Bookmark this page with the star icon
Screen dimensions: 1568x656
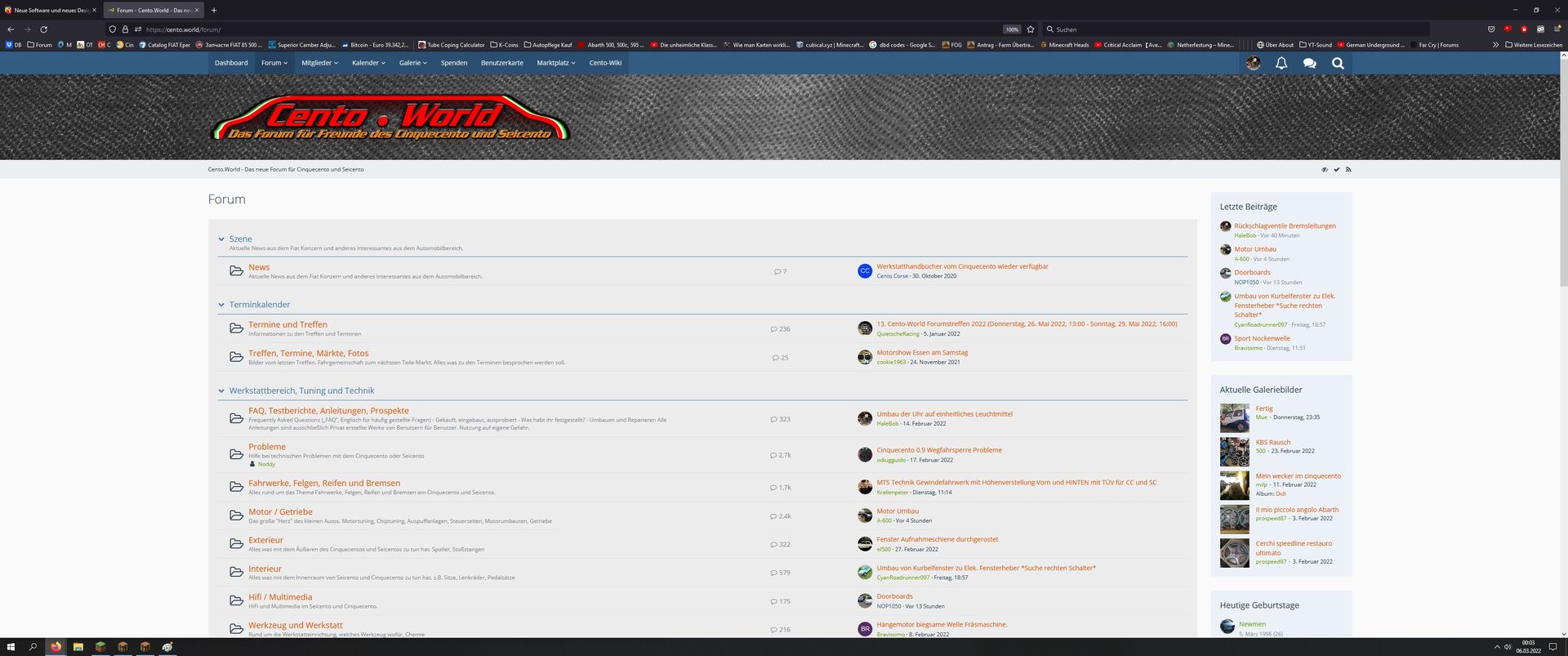[x=1031, y=29]
